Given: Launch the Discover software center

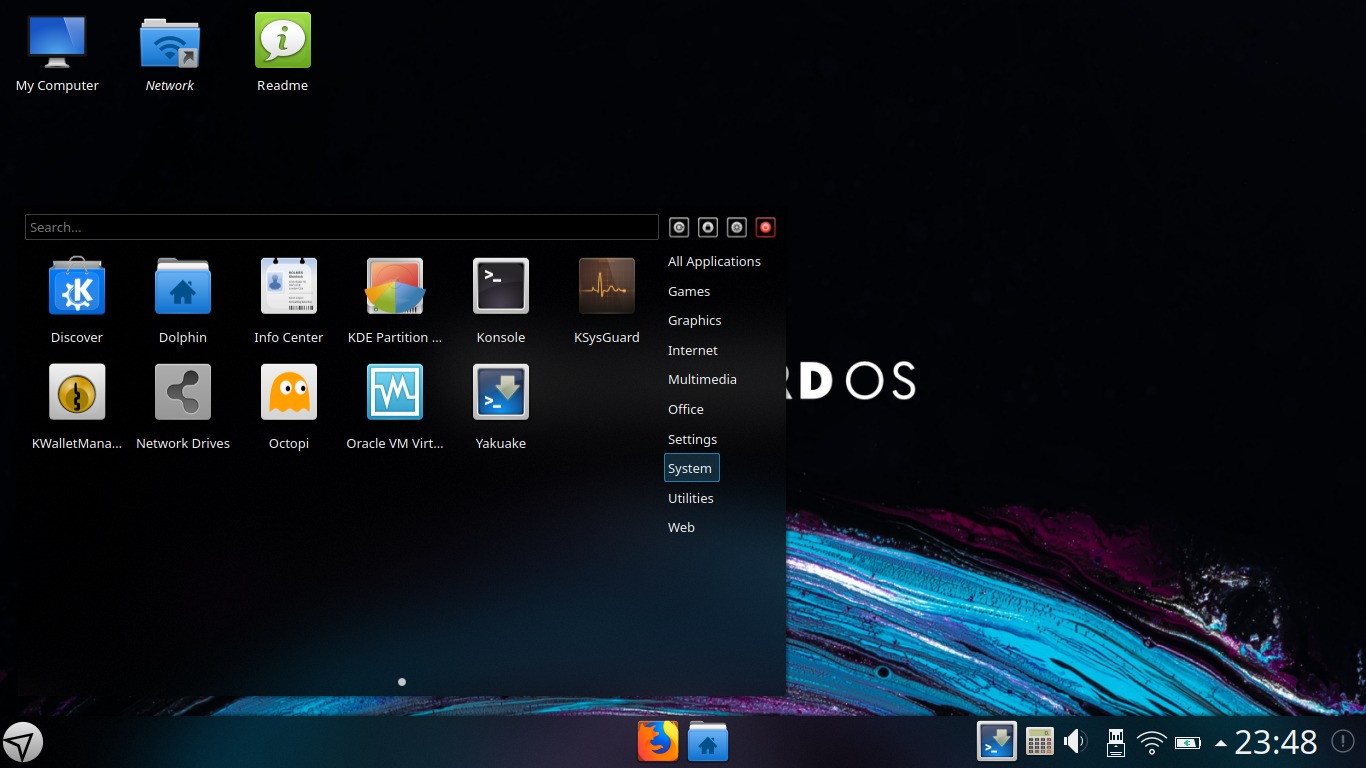Looking at the screenshot, I should point(77,288).
